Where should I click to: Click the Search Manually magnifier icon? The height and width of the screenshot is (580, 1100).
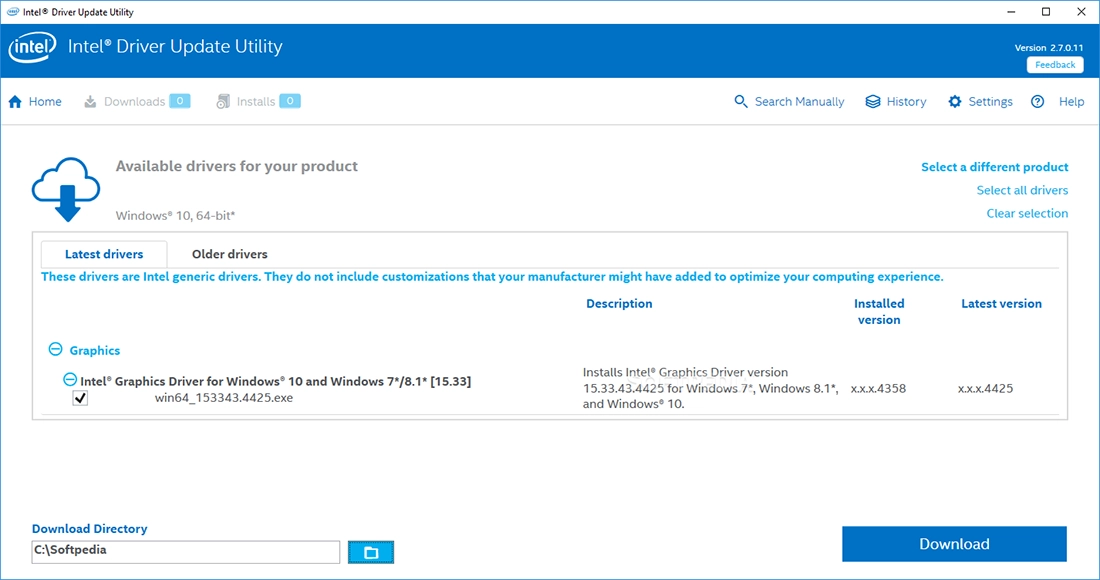741,101
